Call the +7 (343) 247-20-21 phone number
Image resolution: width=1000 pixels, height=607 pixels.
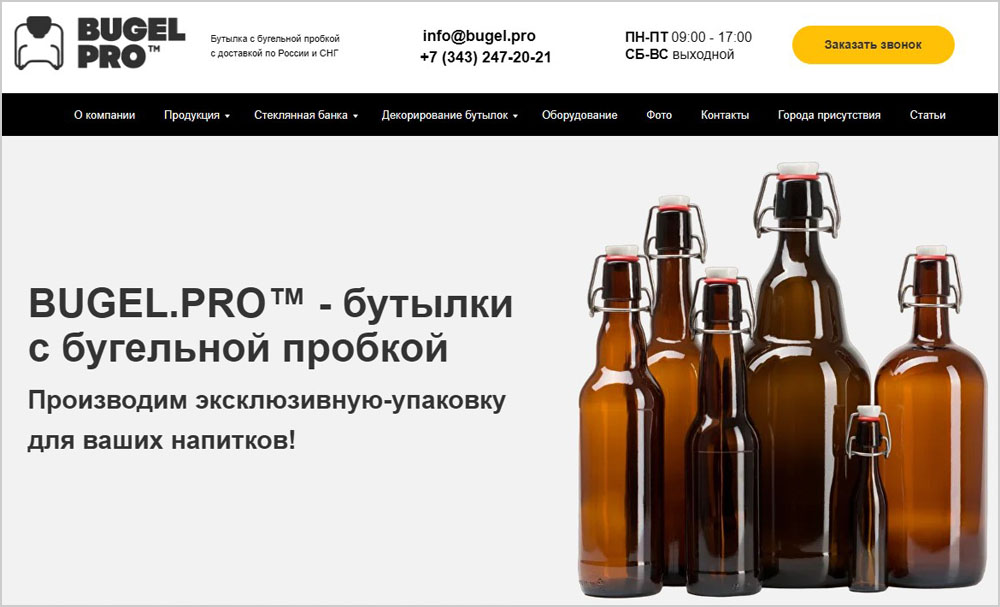[485, 57]
